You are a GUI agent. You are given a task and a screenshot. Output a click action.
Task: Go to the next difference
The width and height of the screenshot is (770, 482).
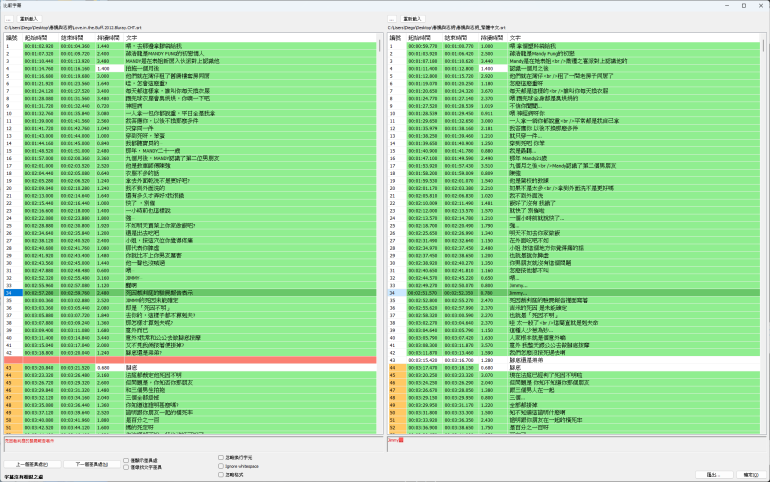tap(92, 464)
